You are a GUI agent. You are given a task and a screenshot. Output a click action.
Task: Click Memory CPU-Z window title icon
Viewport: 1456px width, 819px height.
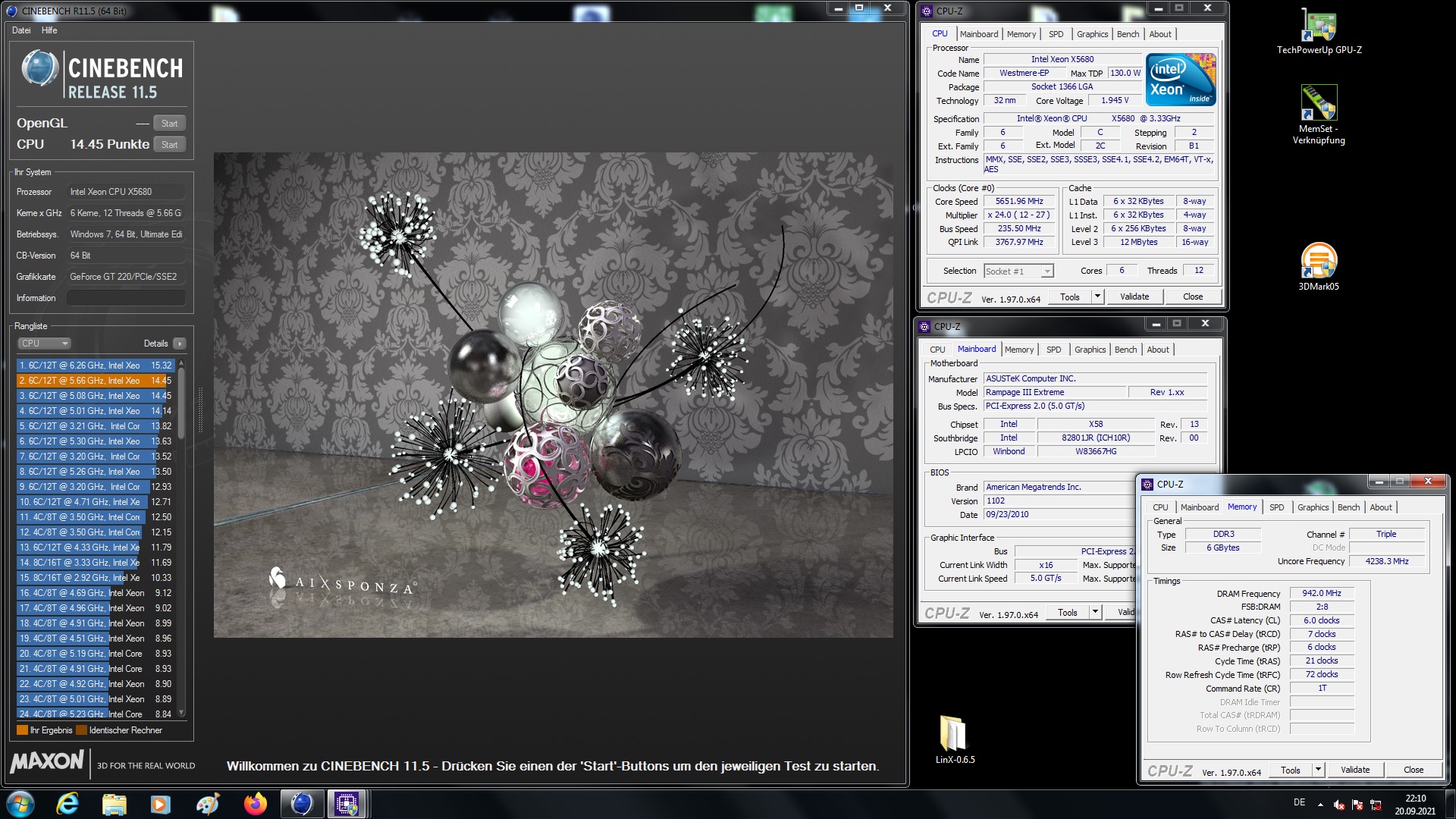1147,484
